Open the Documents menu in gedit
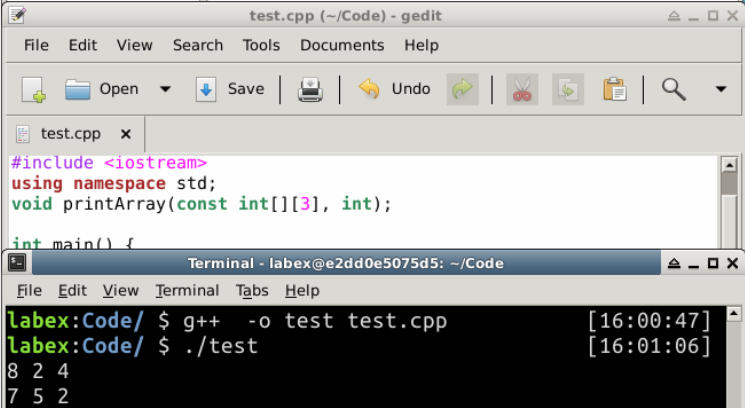This screenshot has width=745, height=408. tap(342, 45)
